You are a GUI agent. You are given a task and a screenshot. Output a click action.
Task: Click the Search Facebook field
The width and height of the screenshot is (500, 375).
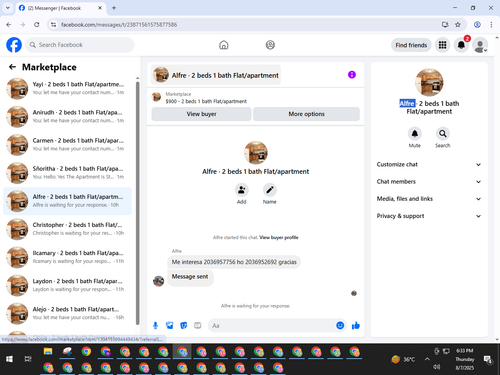[80, 45]
